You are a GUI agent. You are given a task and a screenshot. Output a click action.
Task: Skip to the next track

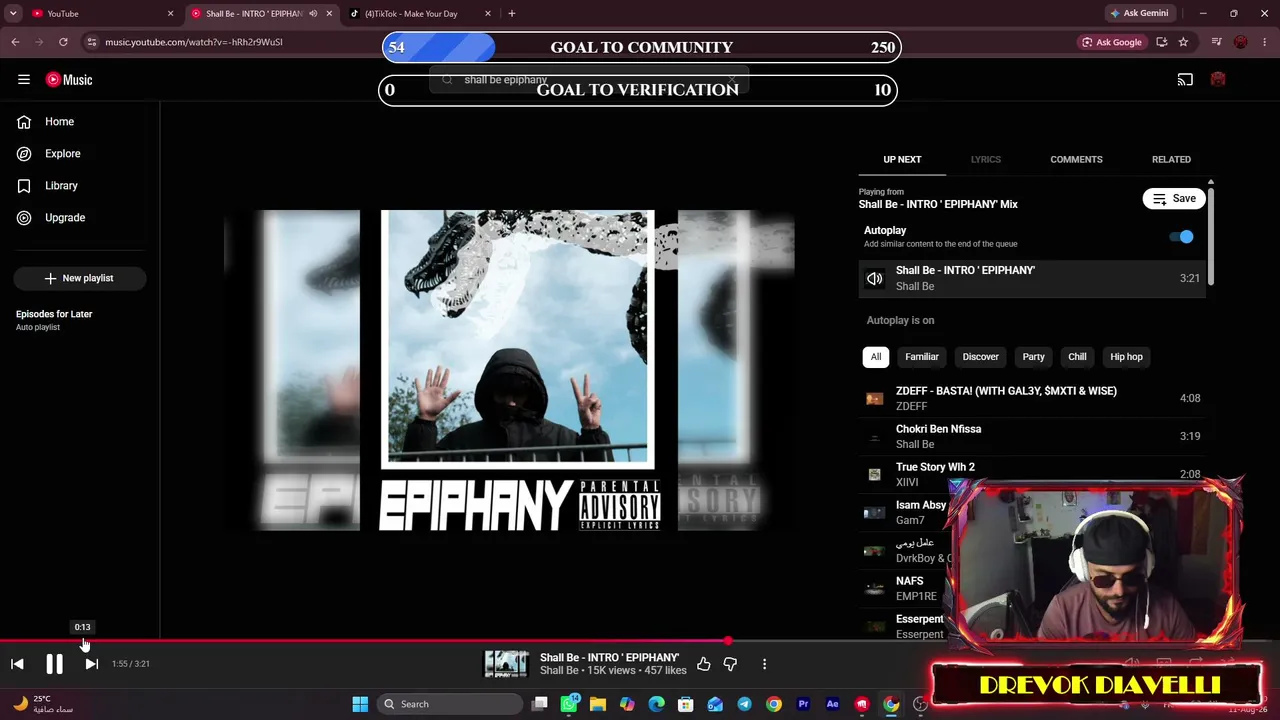[x=91, y=664]
